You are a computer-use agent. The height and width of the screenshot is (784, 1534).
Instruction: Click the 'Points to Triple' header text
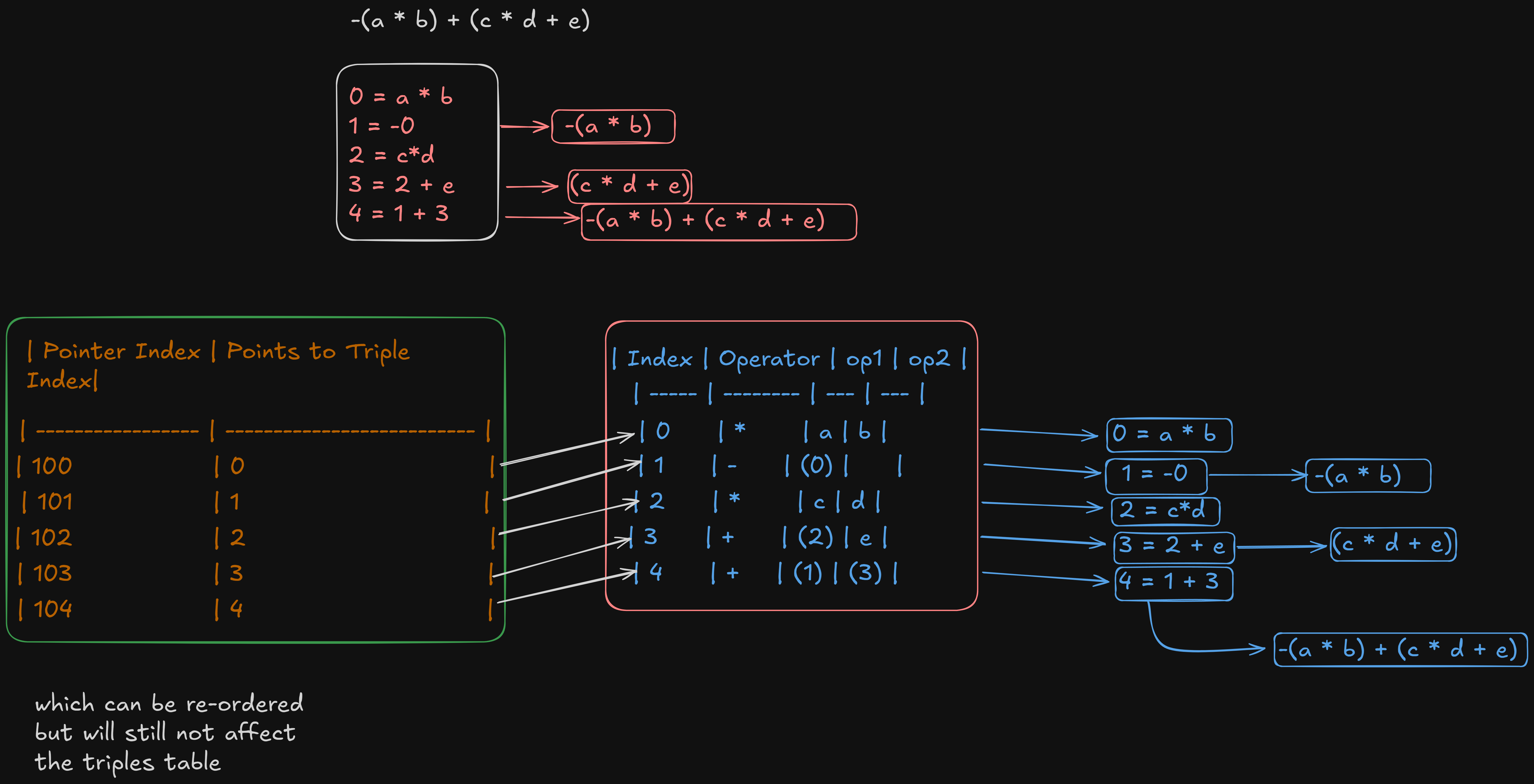coord(318,352)
